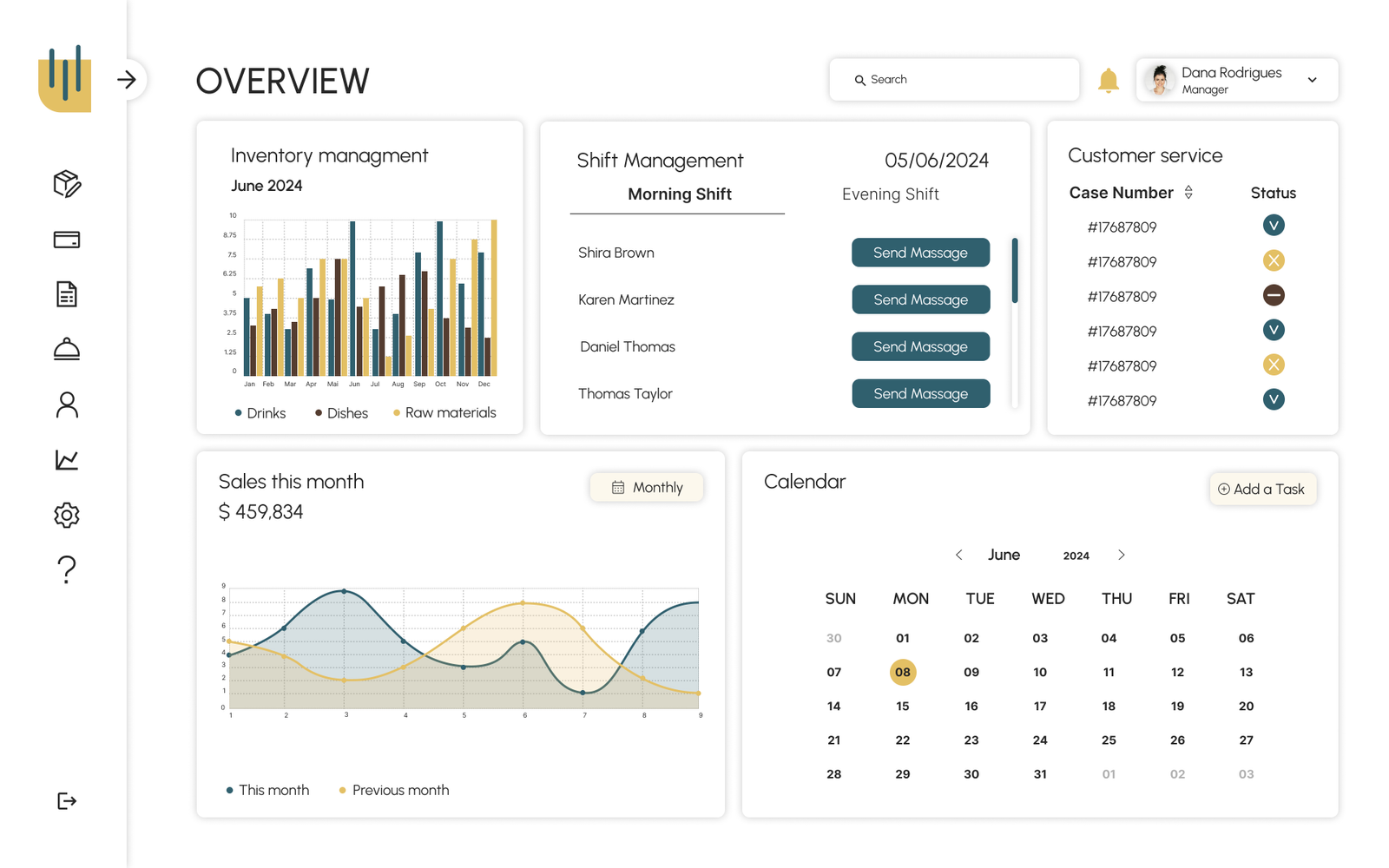
Task: Open settings gear in the sidebar
Action: 67,515
